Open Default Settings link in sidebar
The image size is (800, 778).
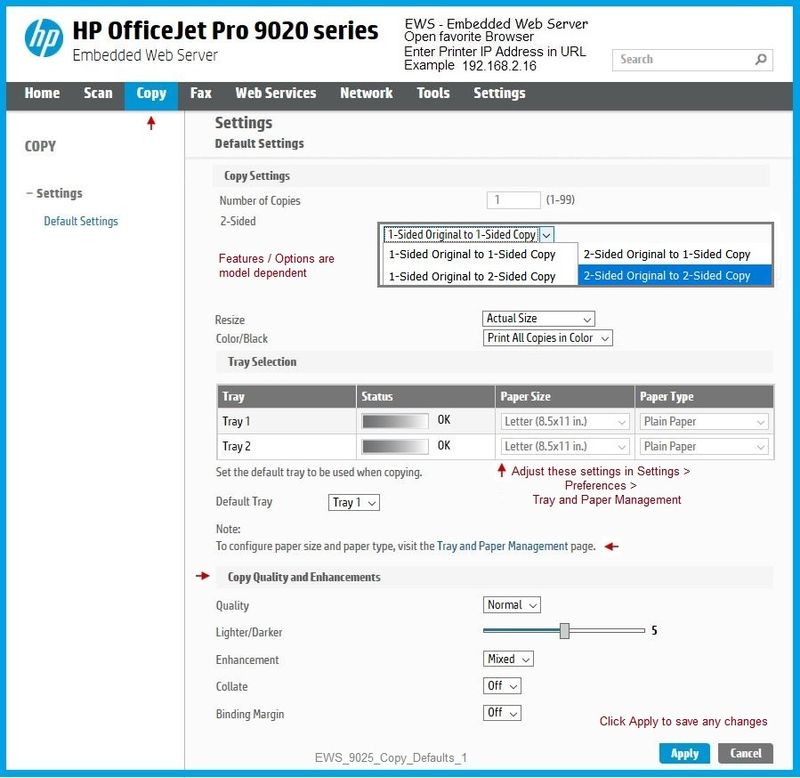point(81,221)
